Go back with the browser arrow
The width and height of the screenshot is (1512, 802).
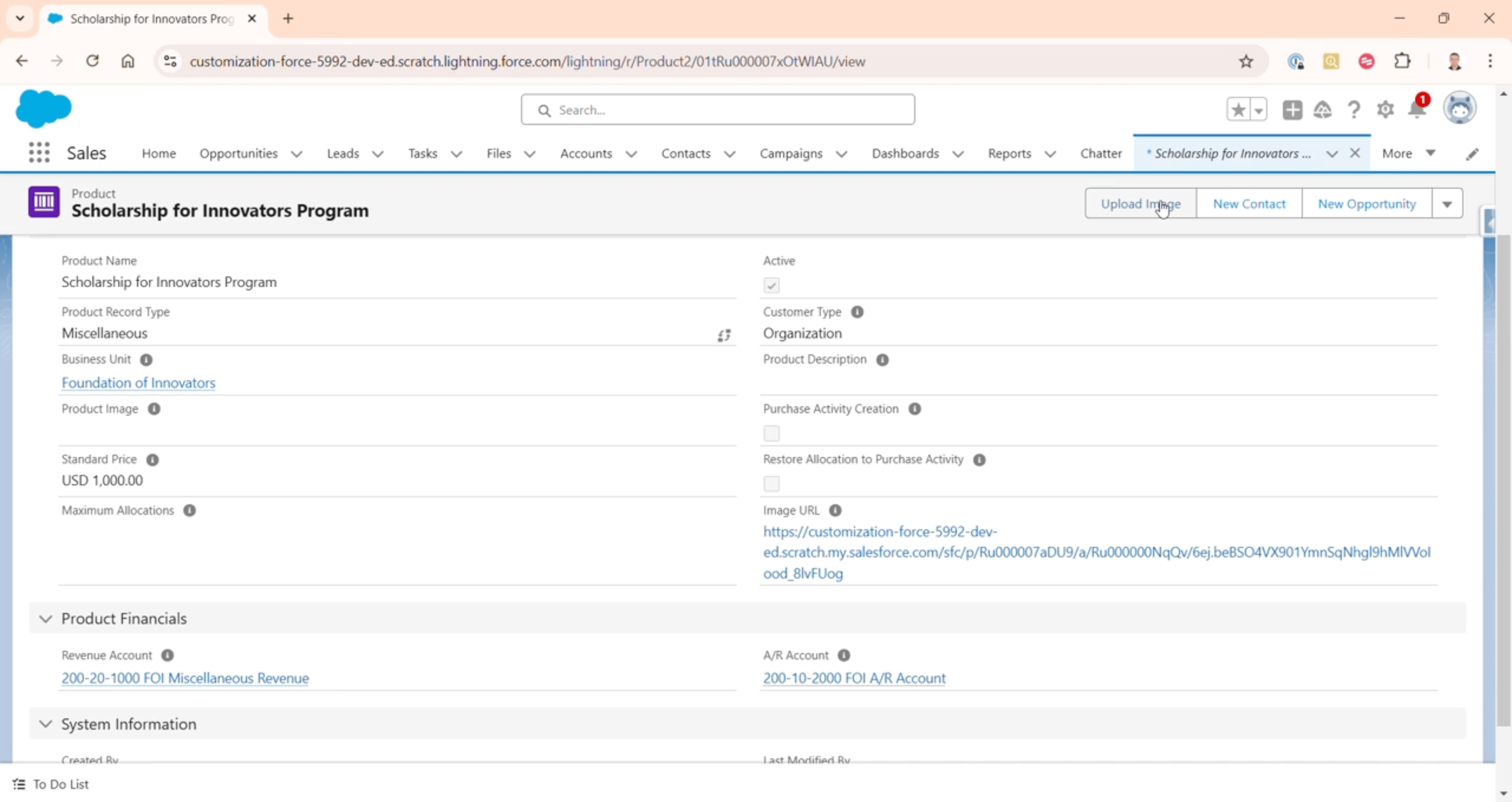pyautogui.click(x=22, y=61)
